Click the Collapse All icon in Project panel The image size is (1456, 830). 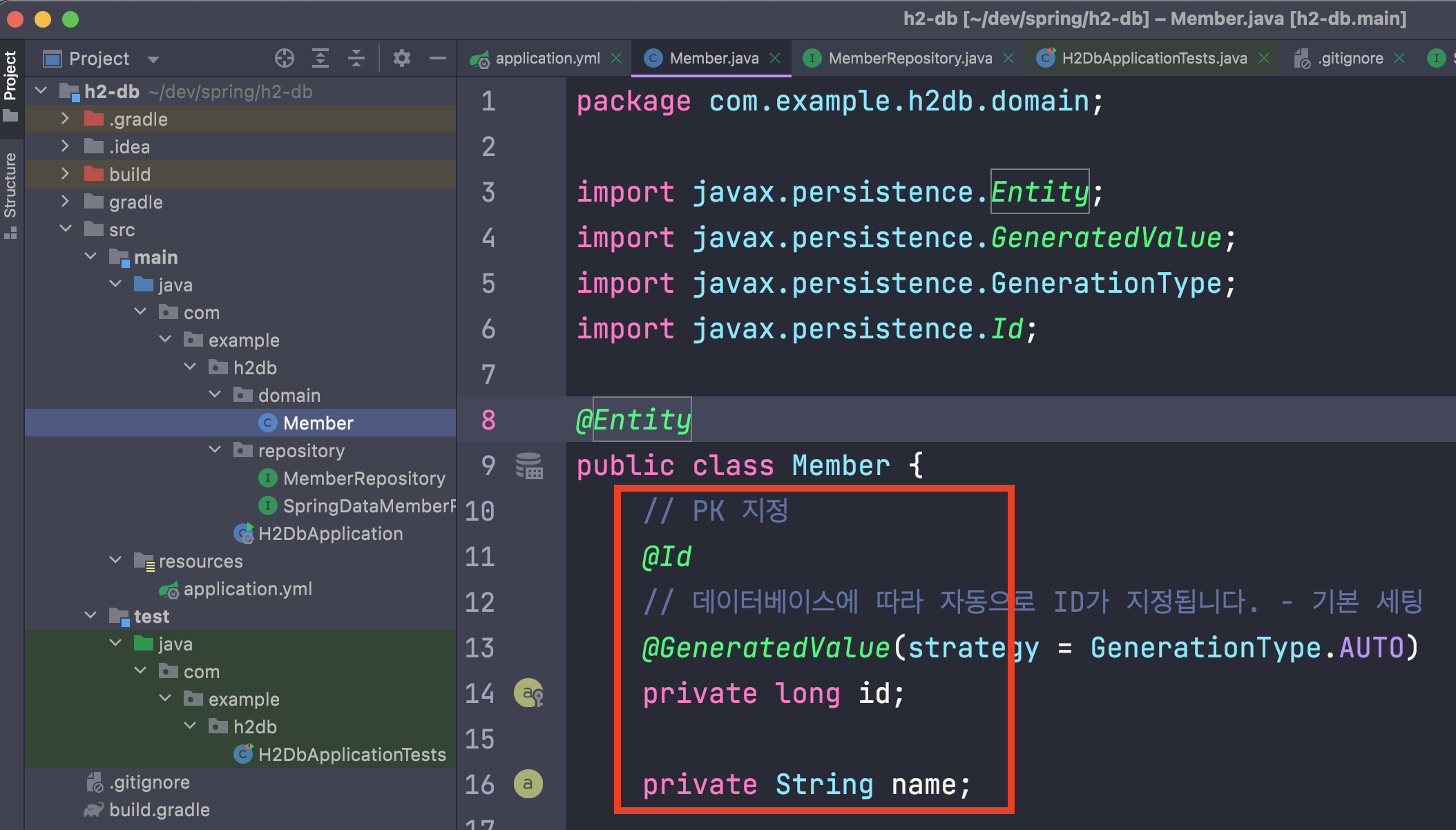coord(356,59)
